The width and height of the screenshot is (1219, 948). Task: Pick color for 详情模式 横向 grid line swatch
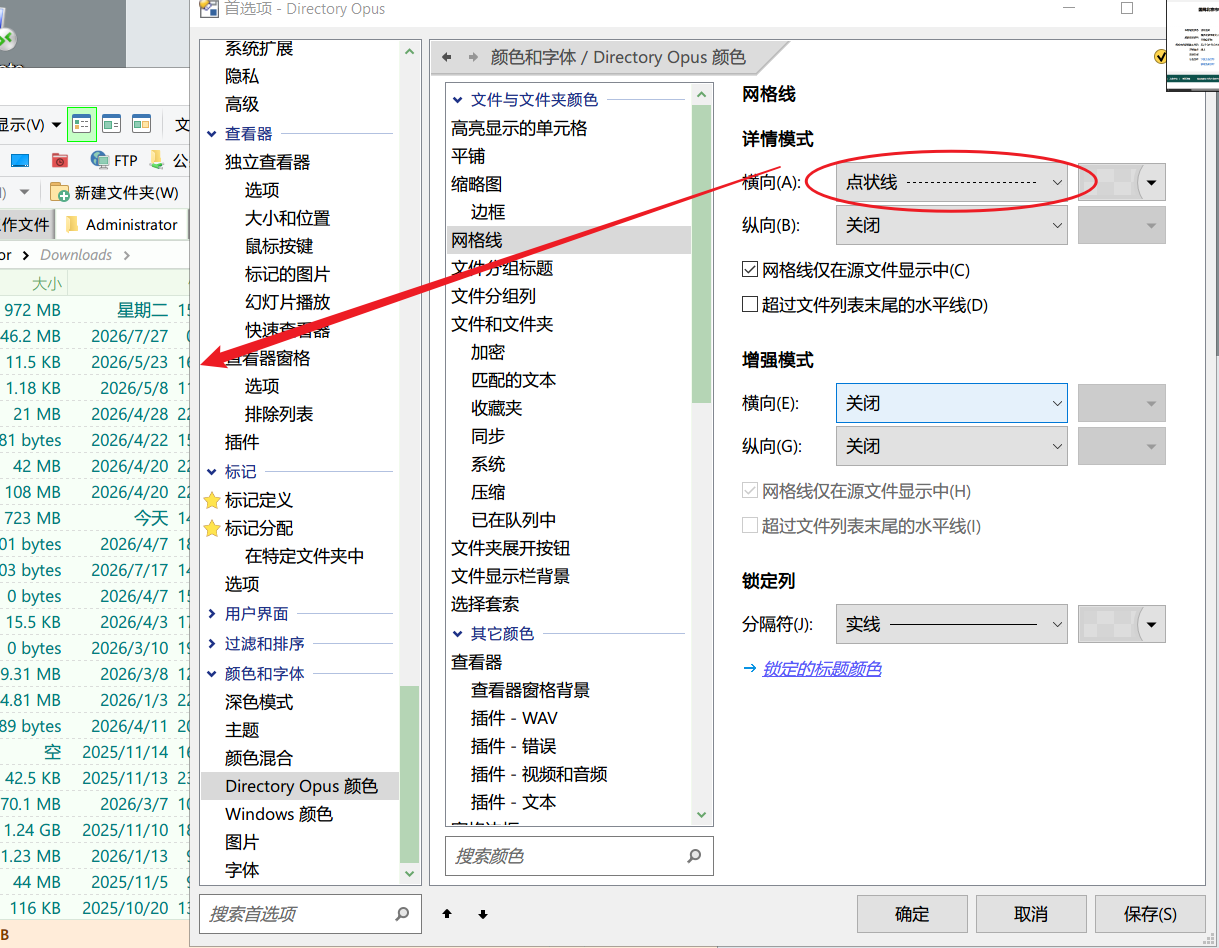(x=1122, y=183)
